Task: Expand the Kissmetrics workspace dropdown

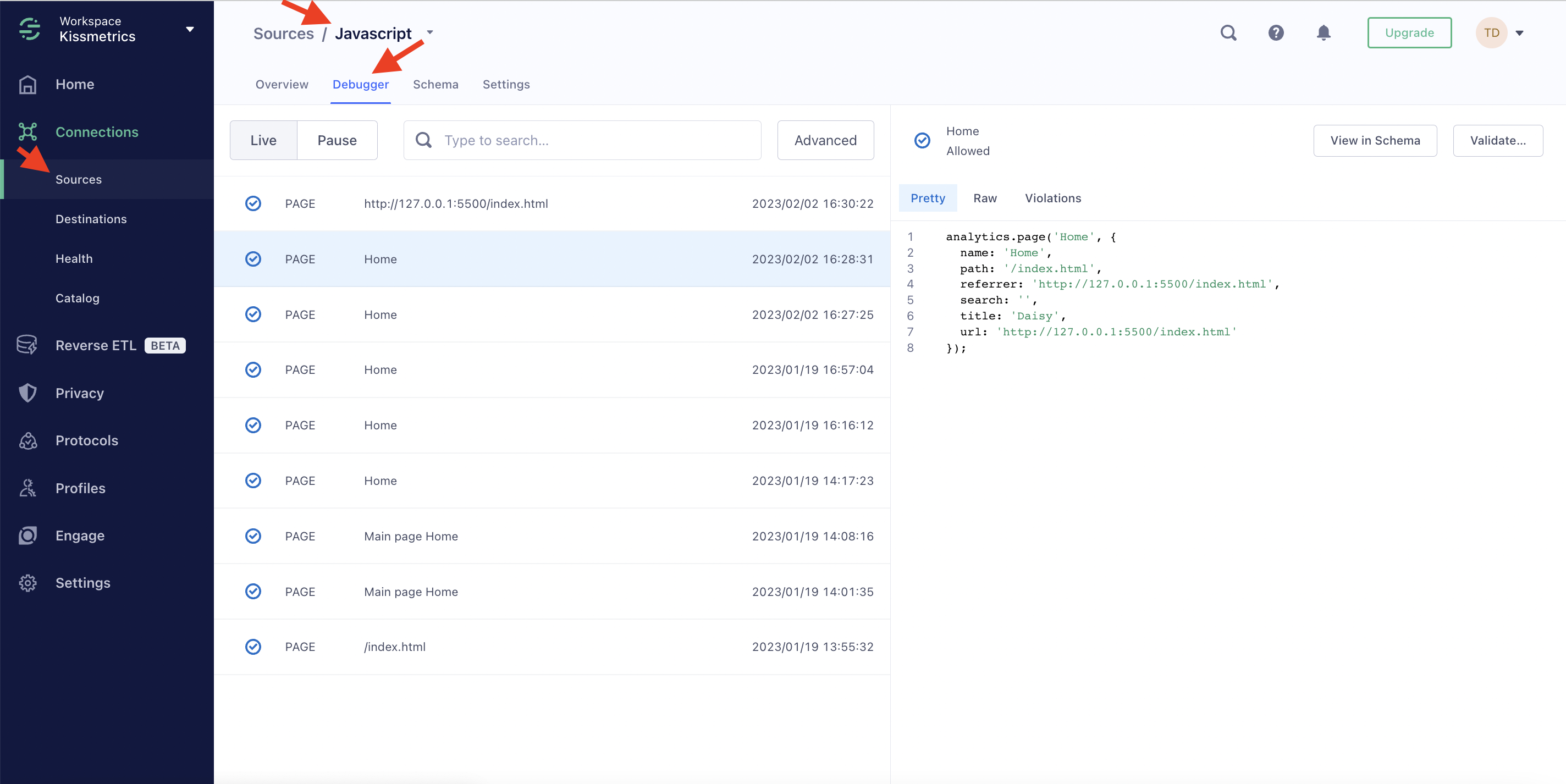Action: (190, 29)
